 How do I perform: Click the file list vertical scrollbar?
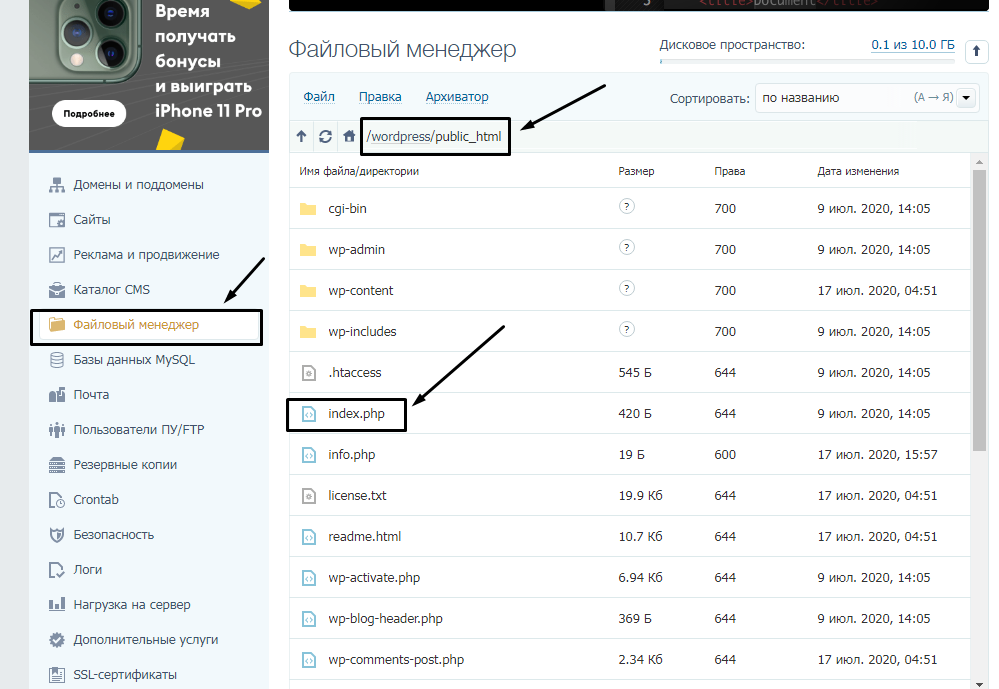(x=979, y=310)
